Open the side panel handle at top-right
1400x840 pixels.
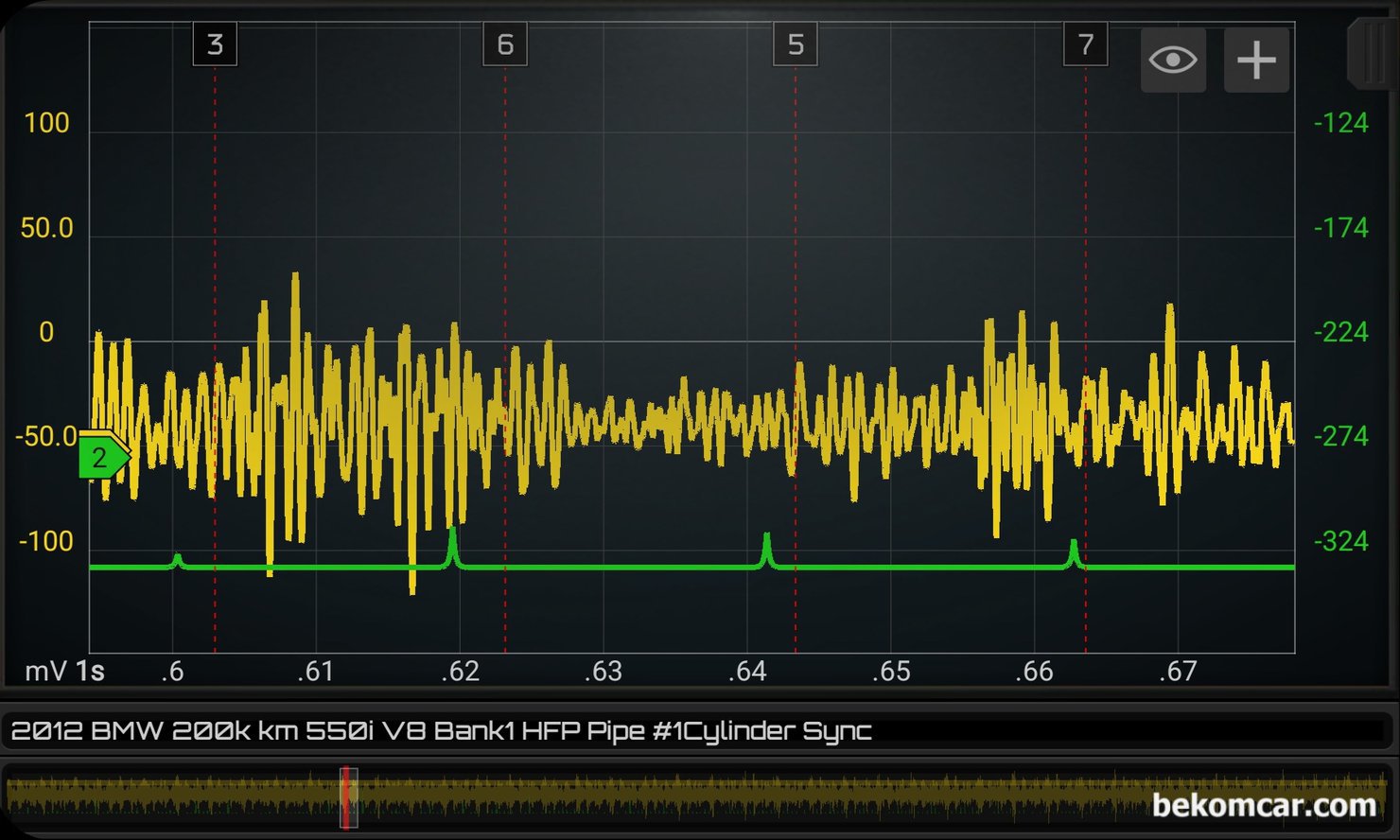(1372, 55)
